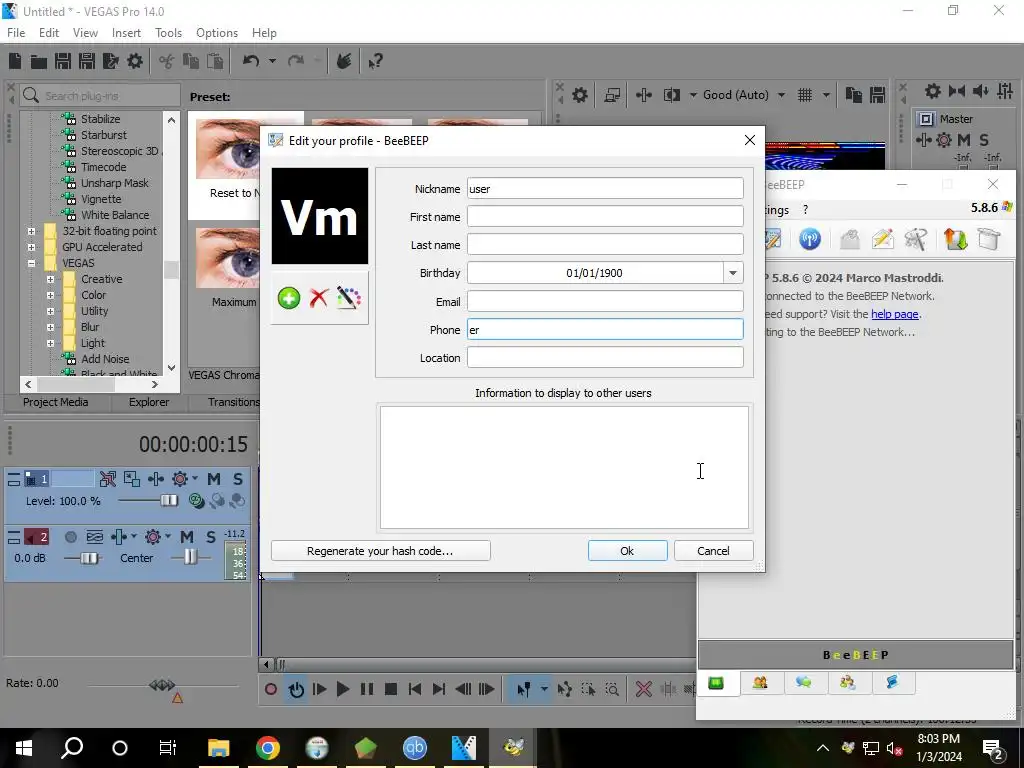Click the VEGAS Save icon in toolbar

tap(63, 61)
